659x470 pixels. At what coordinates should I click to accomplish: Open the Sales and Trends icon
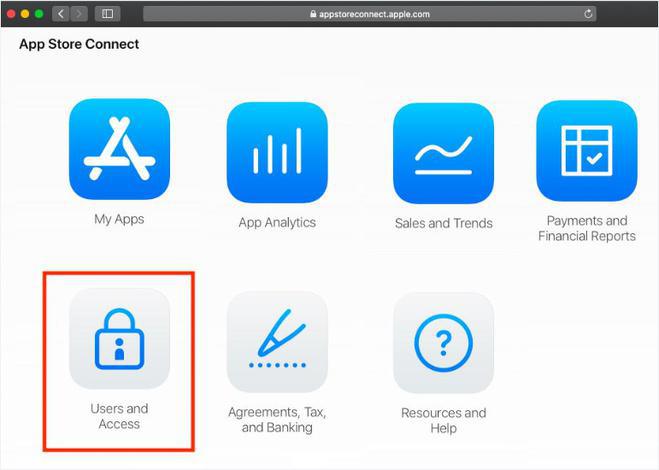(443, 153)
